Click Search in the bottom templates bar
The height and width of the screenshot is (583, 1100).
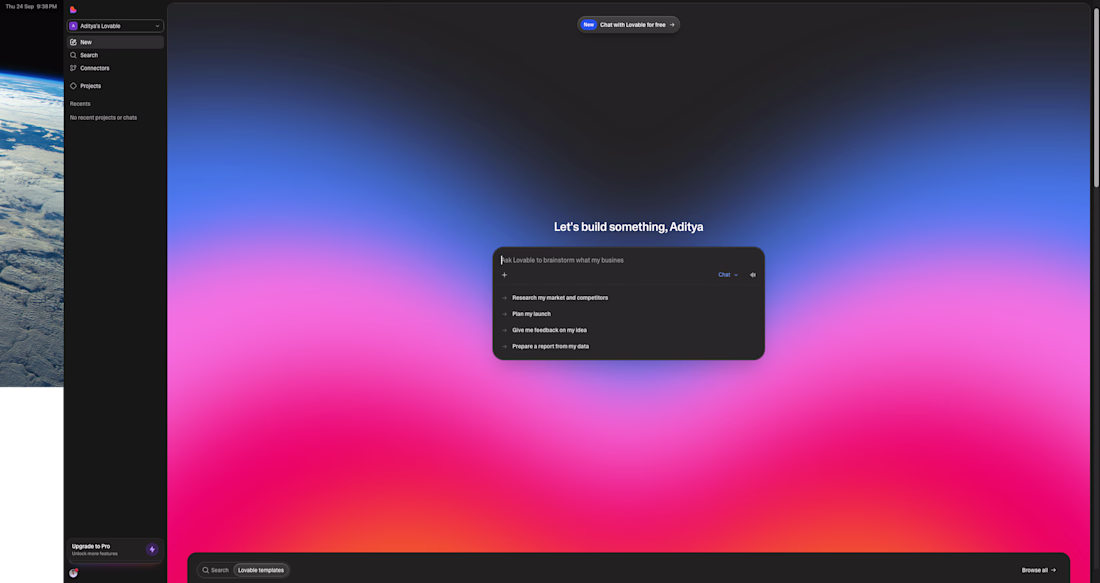click(215, 570)
